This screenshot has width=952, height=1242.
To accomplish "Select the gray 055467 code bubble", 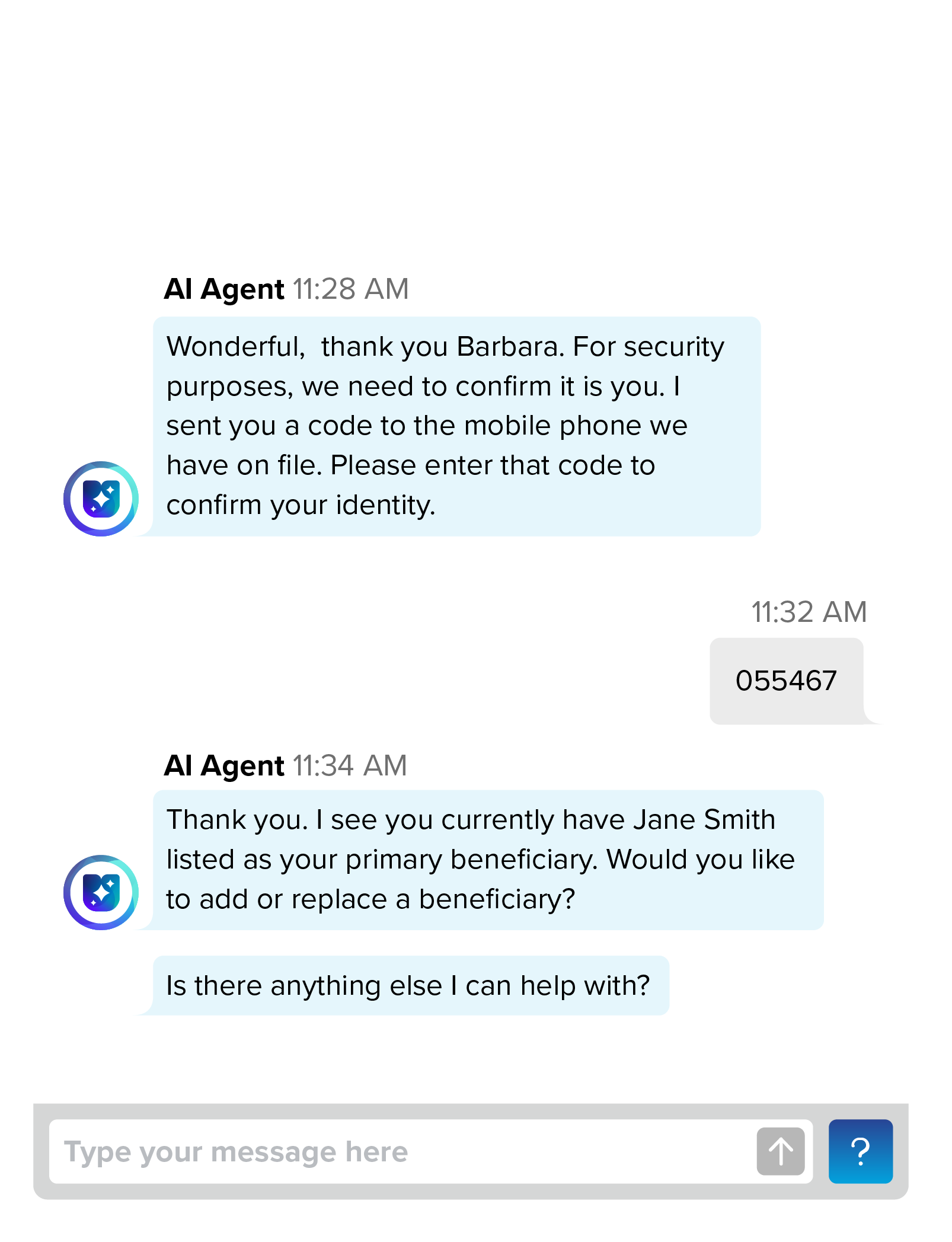I will click(787, 681).
